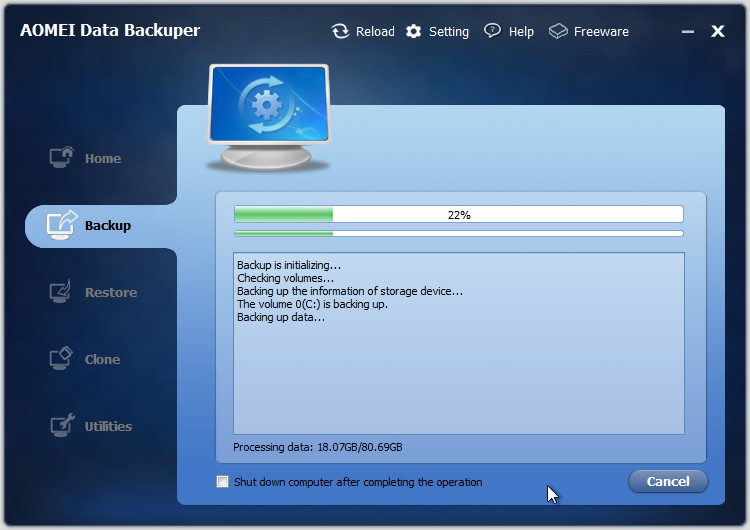Enable shut down computer after completing checkbox

(222, 482)
